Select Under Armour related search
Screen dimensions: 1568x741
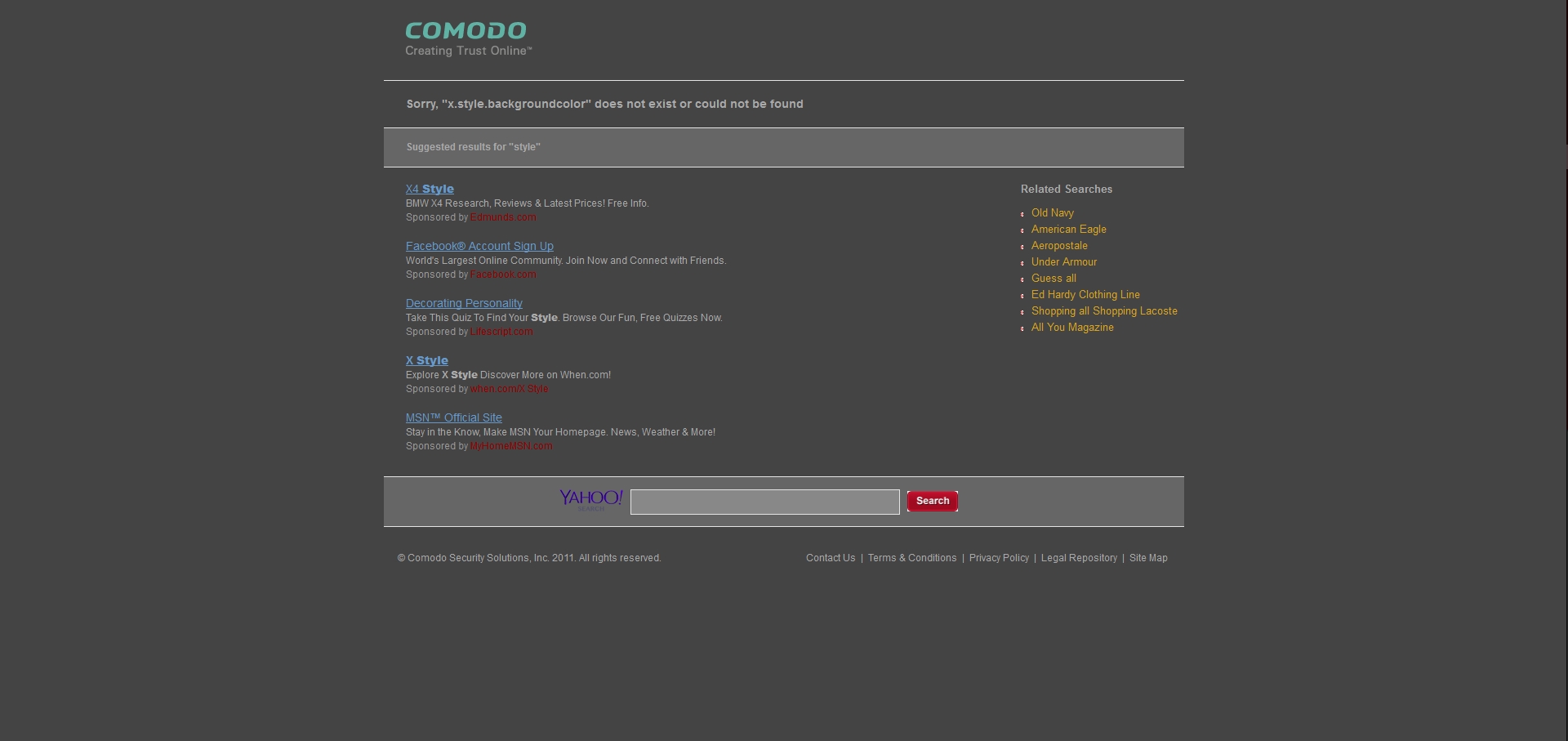(x=1064, y=261)
